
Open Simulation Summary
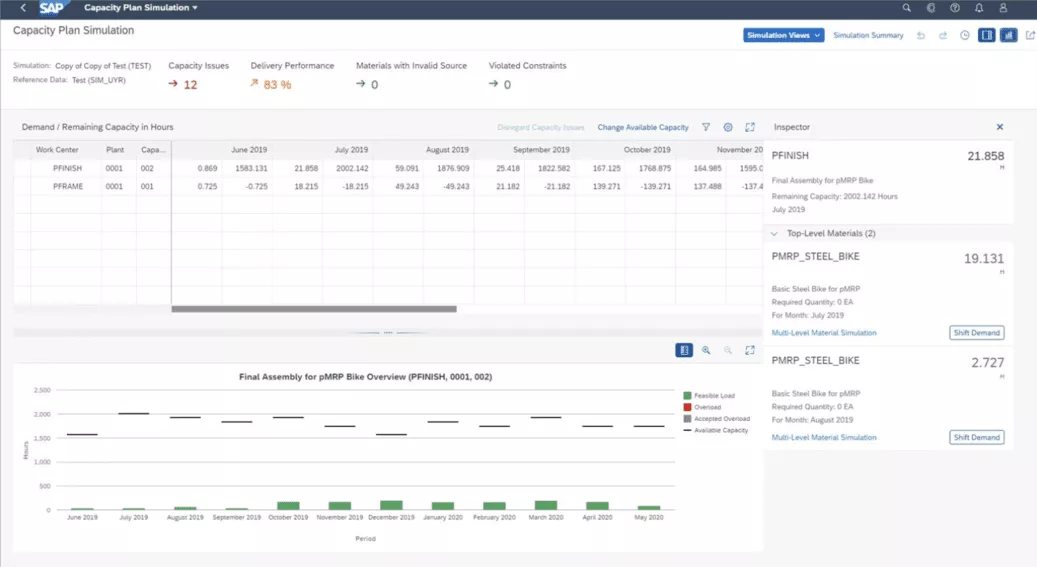pos(868,35)
